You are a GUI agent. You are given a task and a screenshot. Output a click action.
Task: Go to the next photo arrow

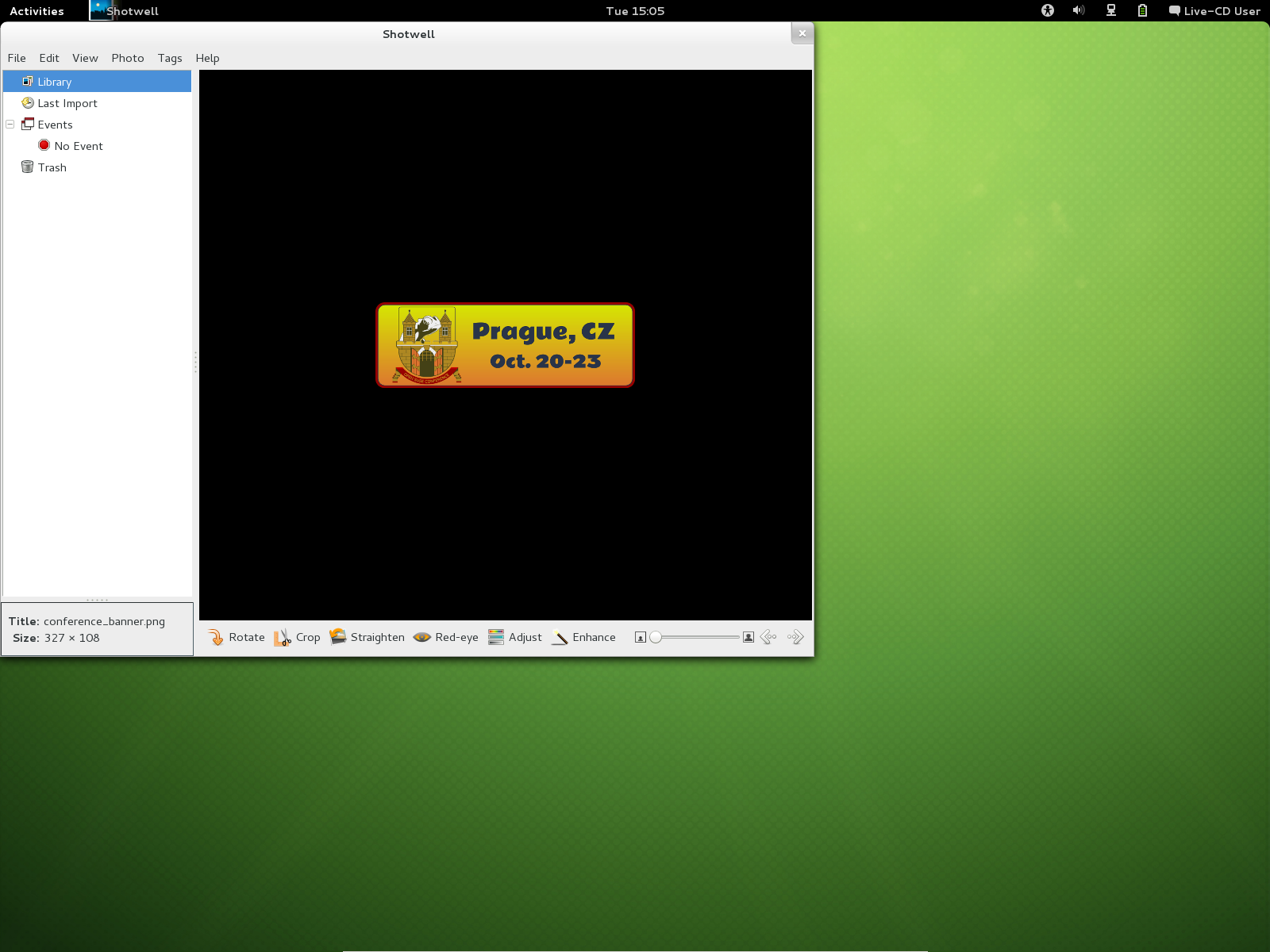(x=795, y=638)
